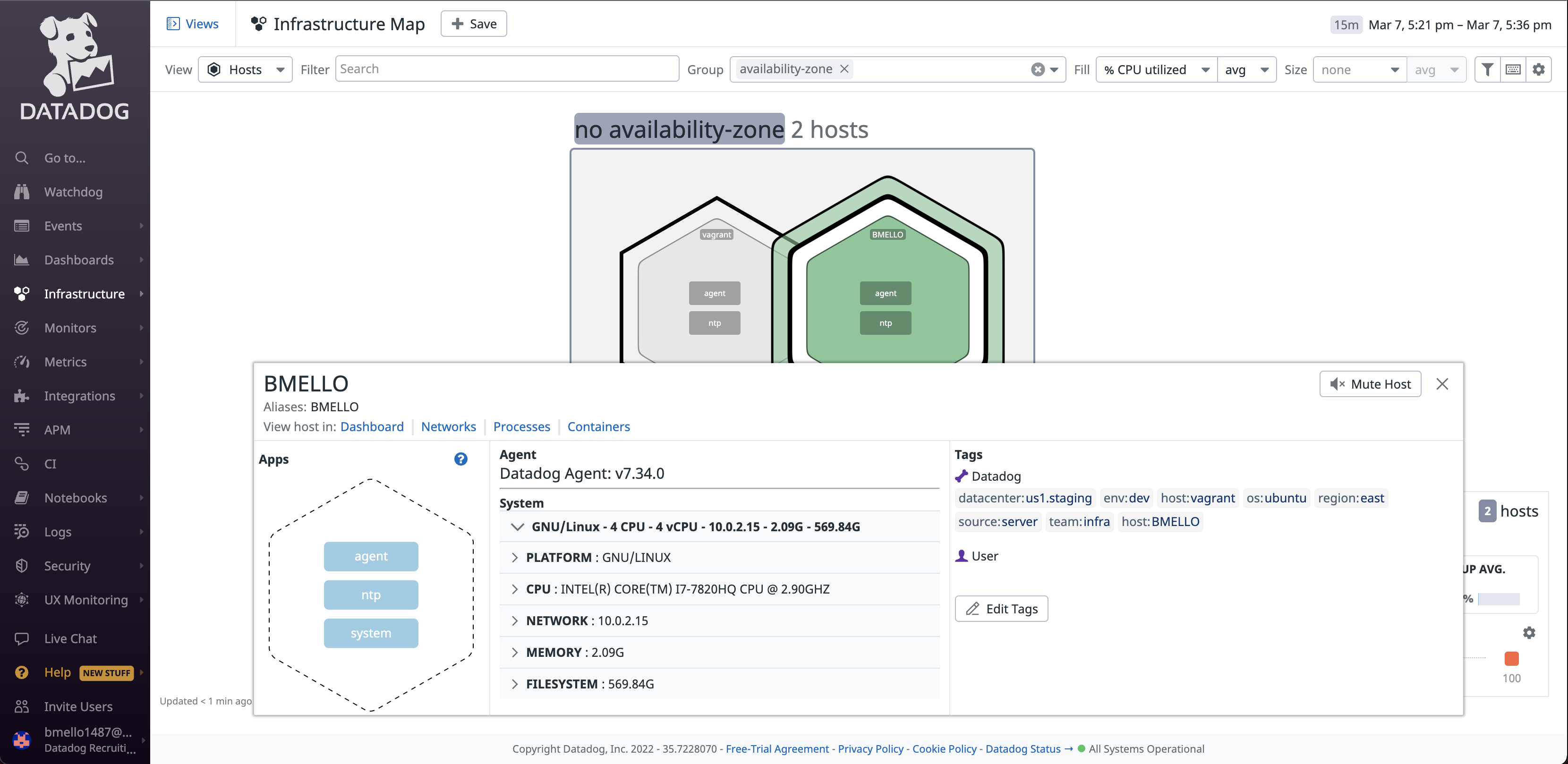The image size is (1568, 764).
Task: Click the agent app in vagrant hexagon
Action: [715, 293]
